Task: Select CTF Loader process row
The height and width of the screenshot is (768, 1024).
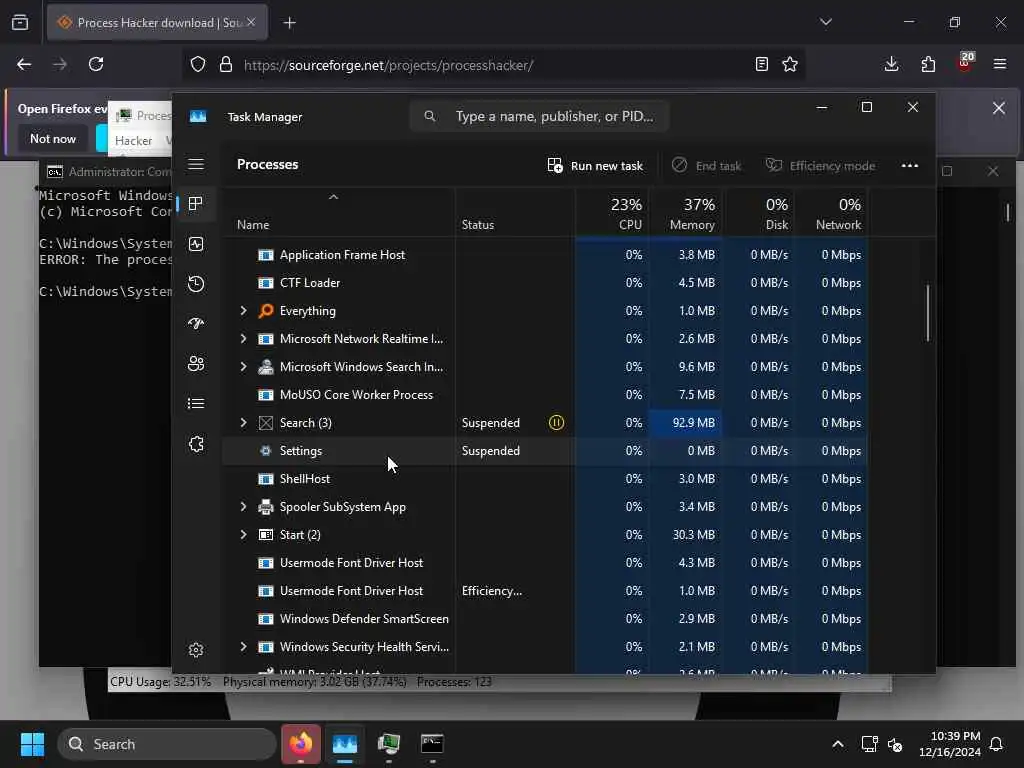Action: 545,283
